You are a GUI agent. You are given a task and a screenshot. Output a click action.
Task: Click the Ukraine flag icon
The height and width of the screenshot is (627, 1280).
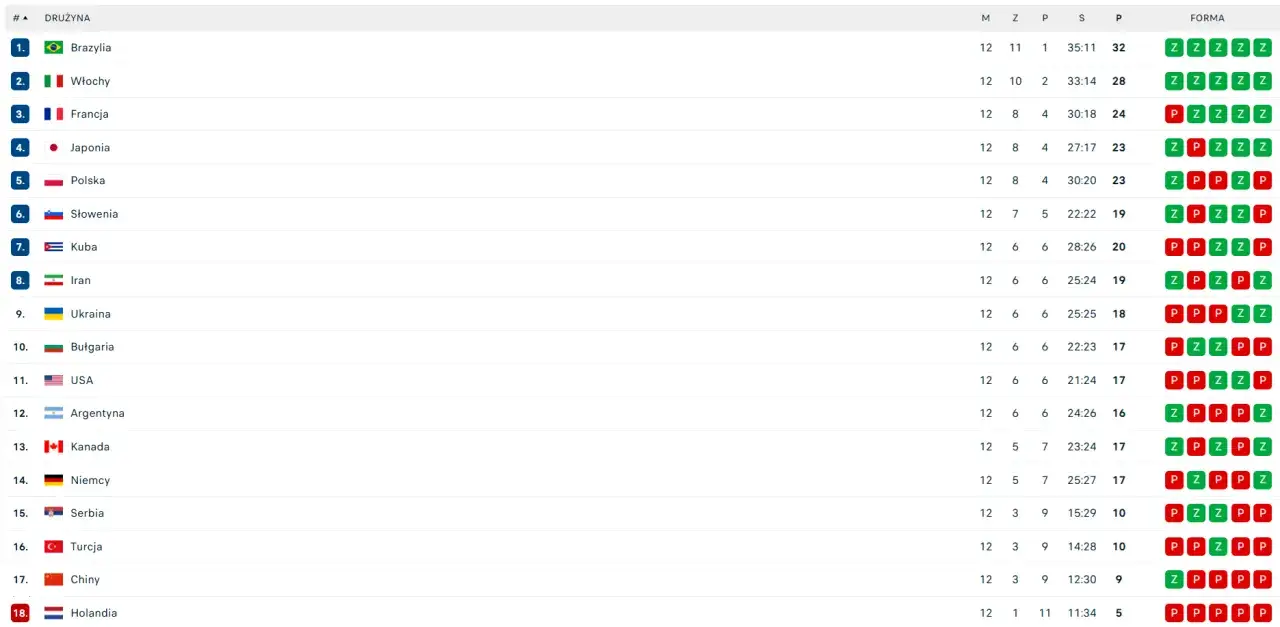pyautogui.click(x=53, y=314)
